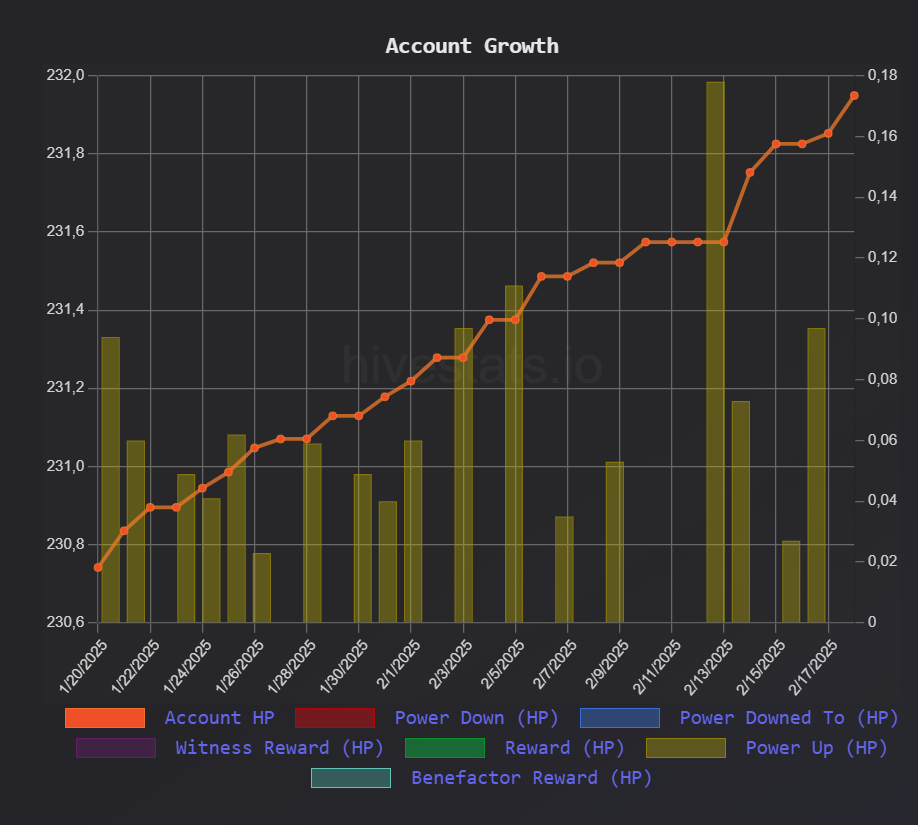
Task: Toggle the Power Down (HP) red swatch
Action: pos(335,718)
